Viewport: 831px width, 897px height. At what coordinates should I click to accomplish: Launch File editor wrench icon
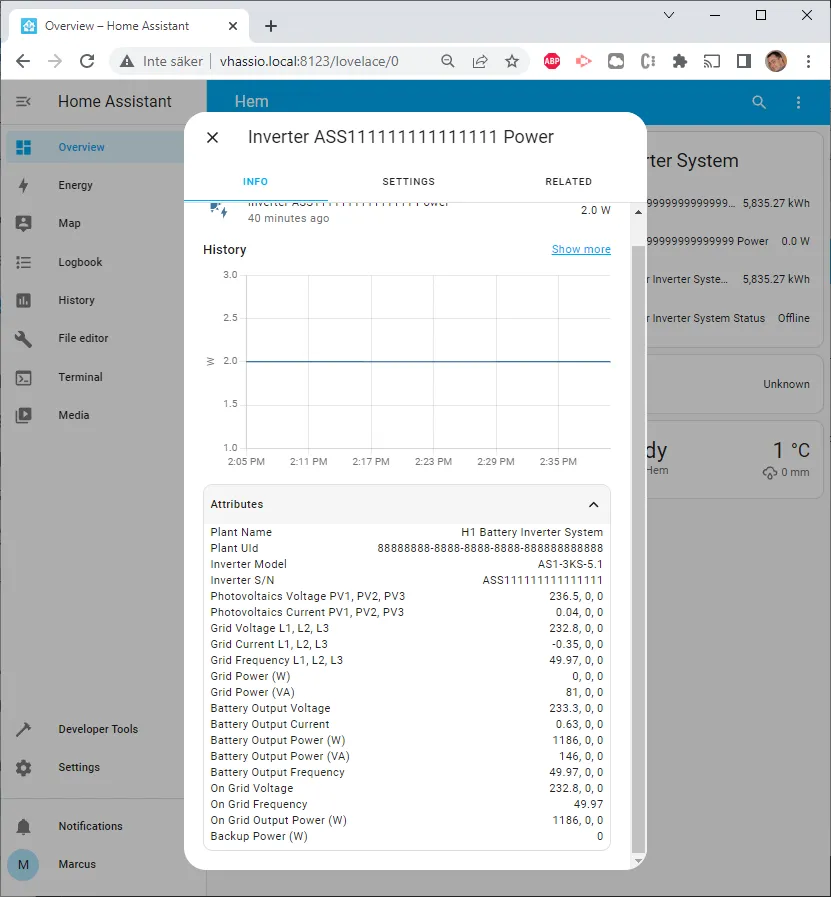click(23, 339)
